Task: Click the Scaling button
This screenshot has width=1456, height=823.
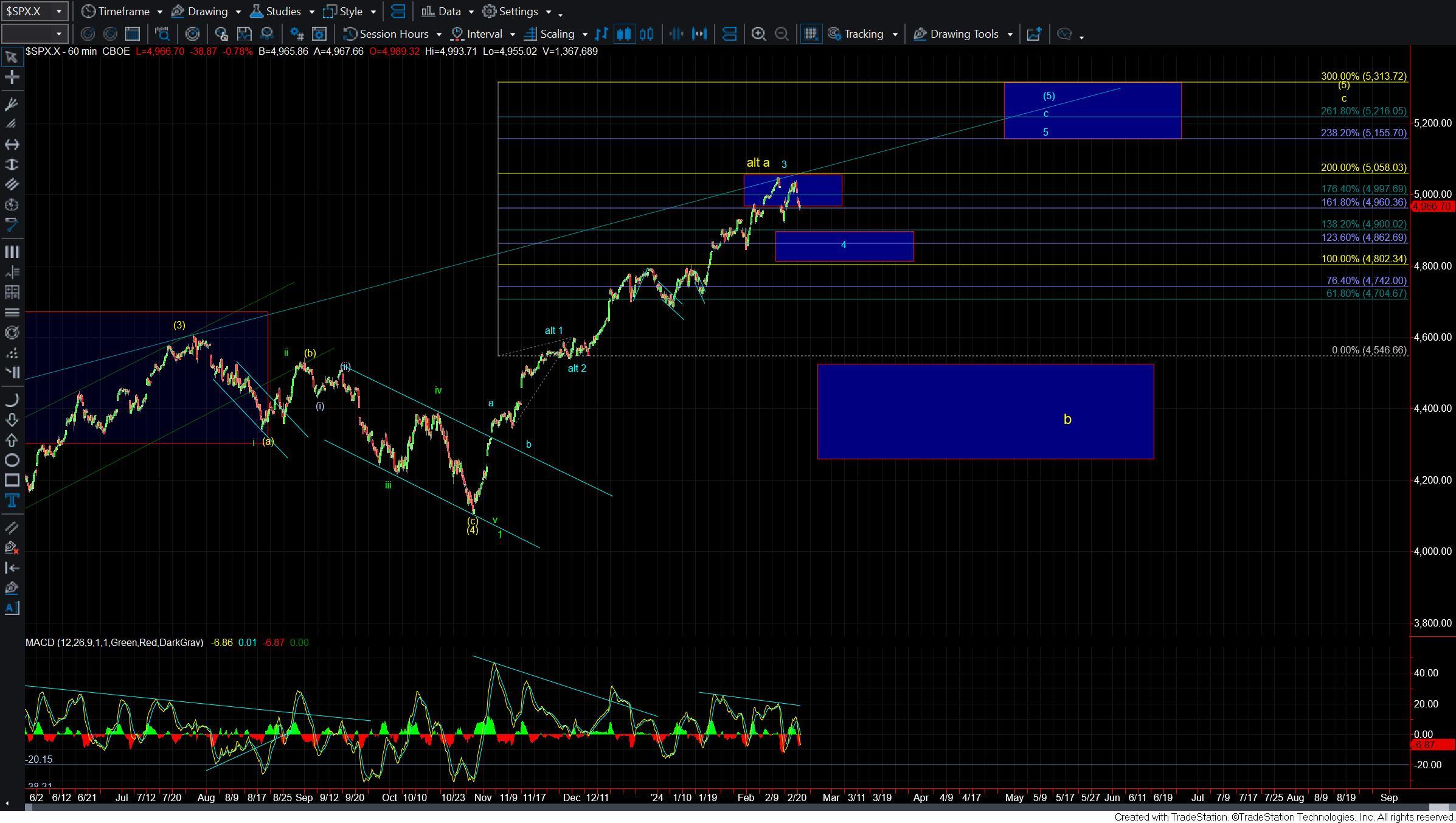Action: click(x=550, y=34)
